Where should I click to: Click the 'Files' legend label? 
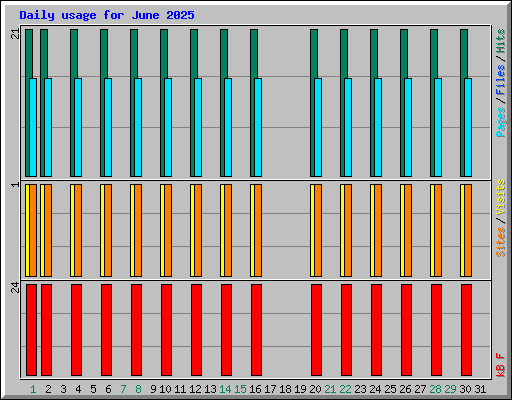click(501, 80)
